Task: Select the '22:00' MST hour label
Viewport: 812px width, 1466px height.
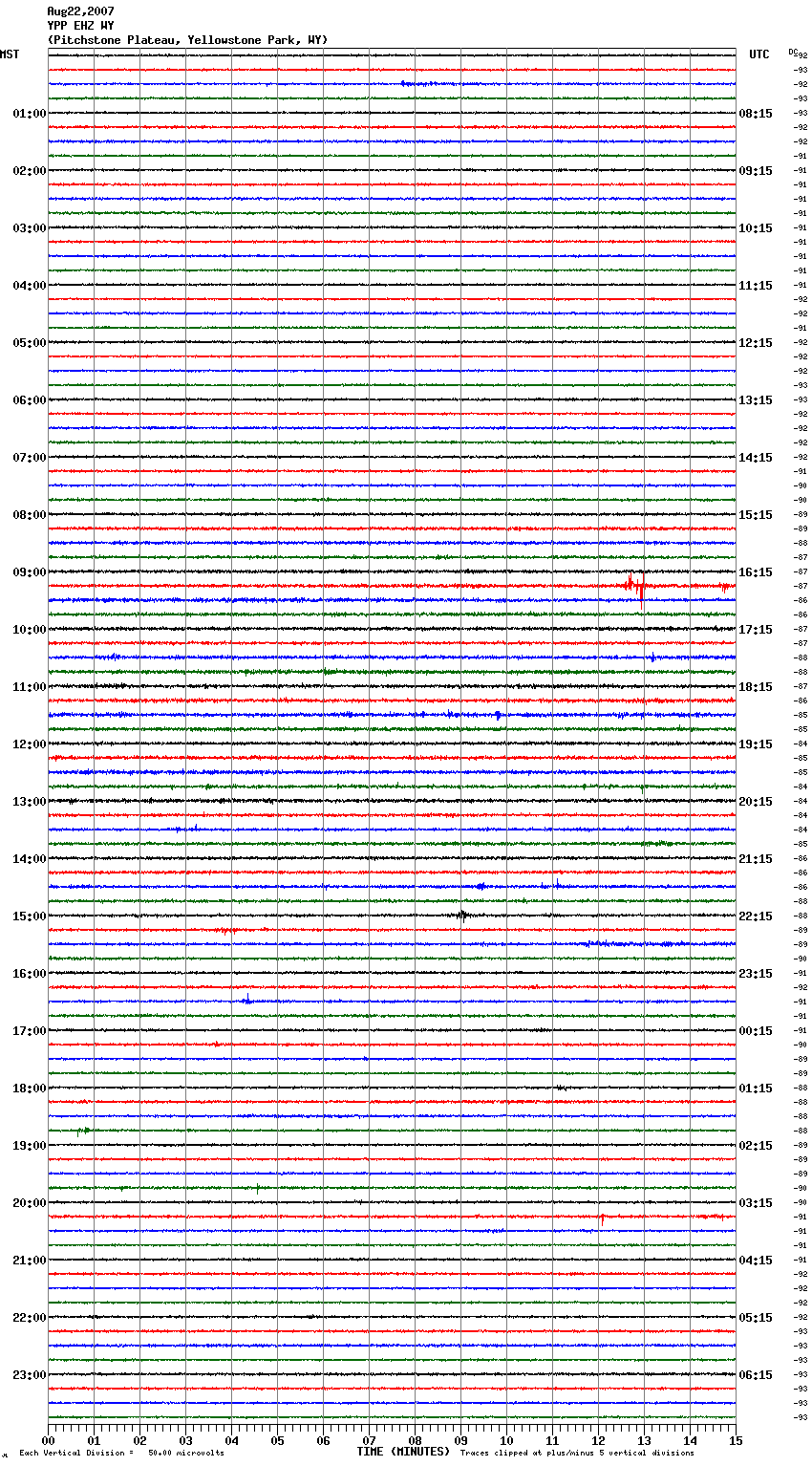Action: point(29,1318)
